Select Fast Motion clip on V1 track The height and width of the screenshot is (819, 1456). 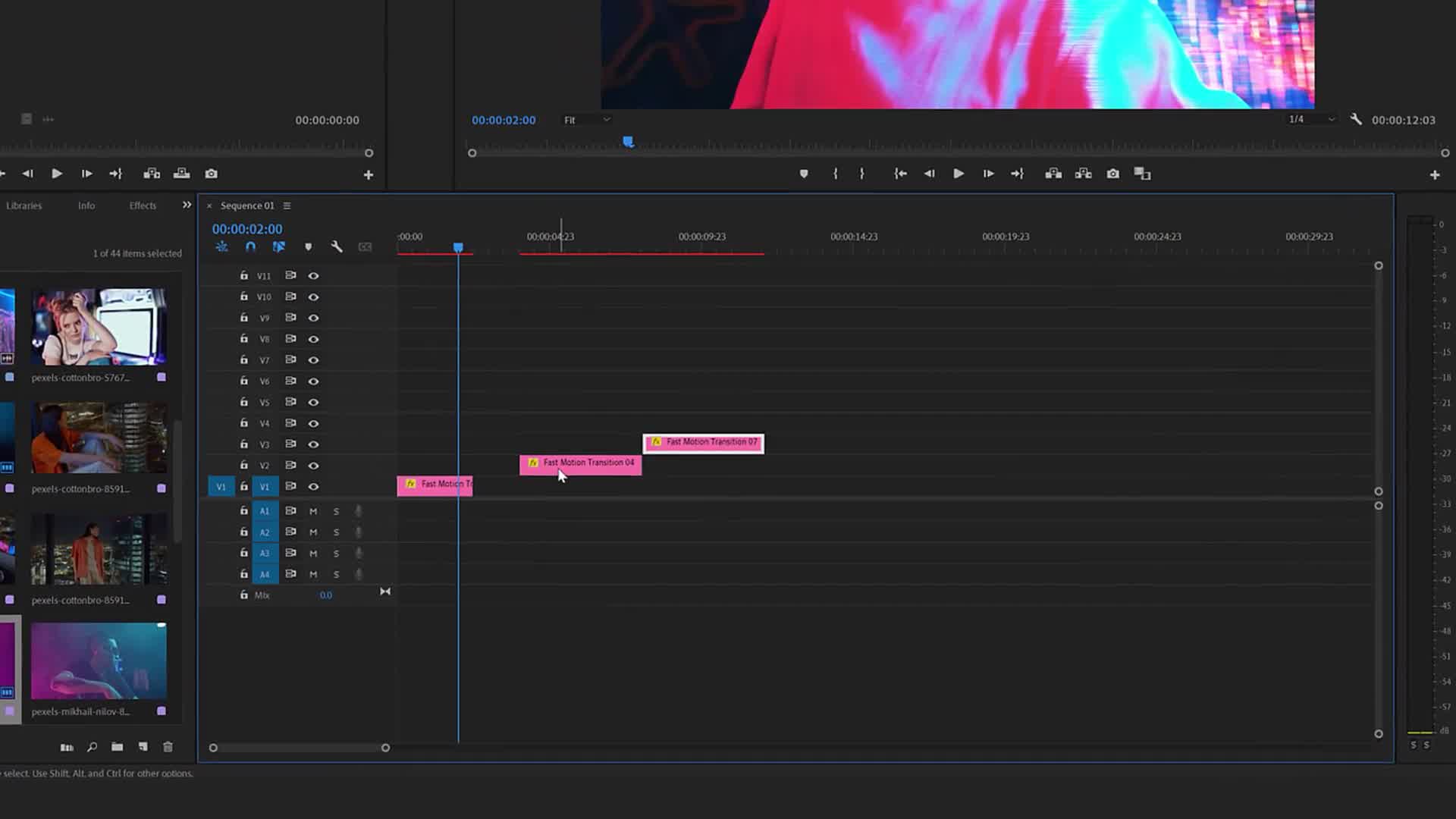[x=435, y=485]
